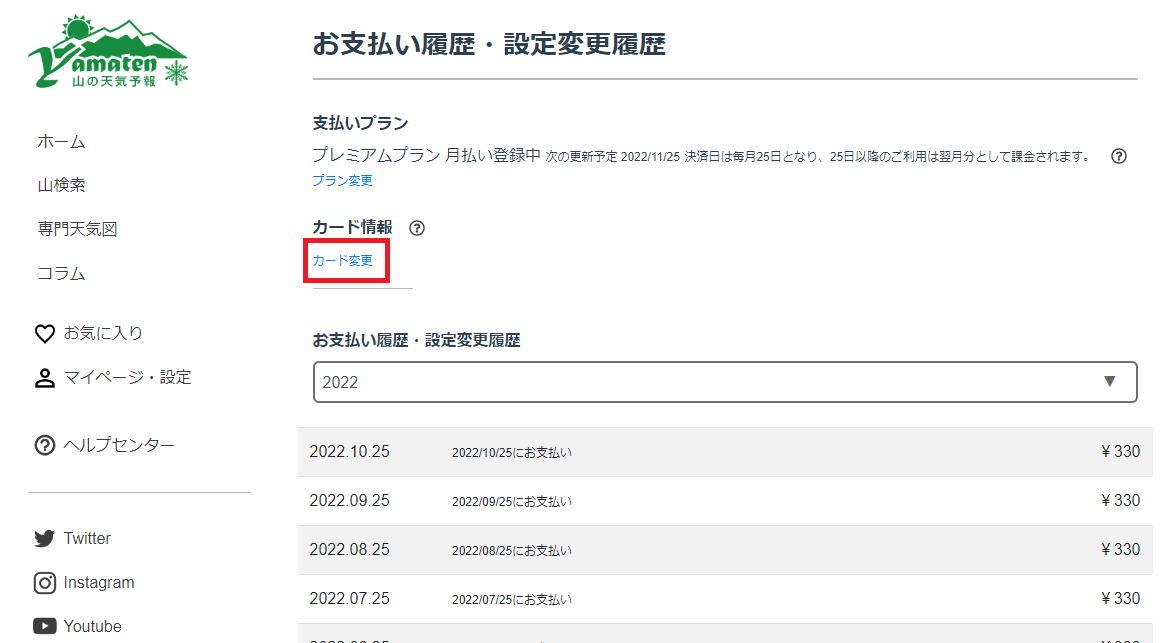1174x643 pixels.
Task: Click the Twitter bird icon
Action: (x=44, y=539)
